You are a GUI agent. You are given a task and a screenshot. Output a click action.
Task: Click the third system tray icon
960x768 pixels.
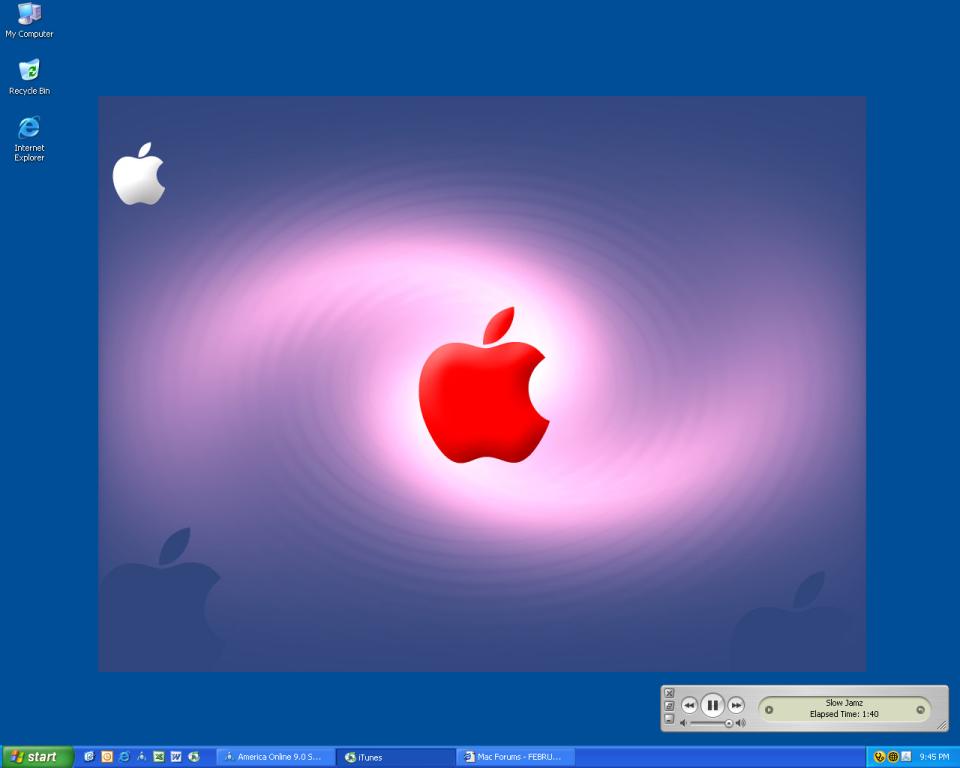tap(906, 757)
